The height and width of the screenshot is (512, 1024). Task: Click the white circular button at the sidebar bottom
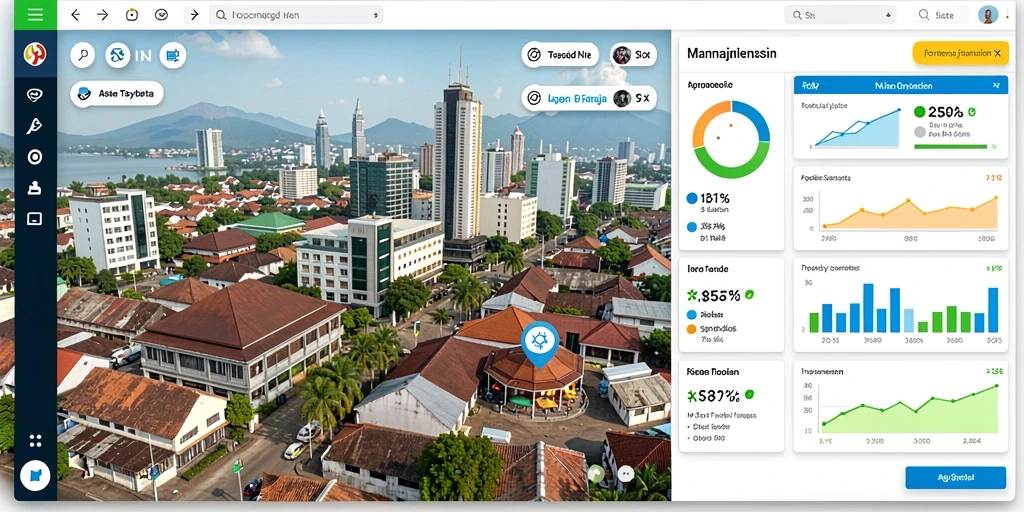pyautogui.click(x=35, y=475)
